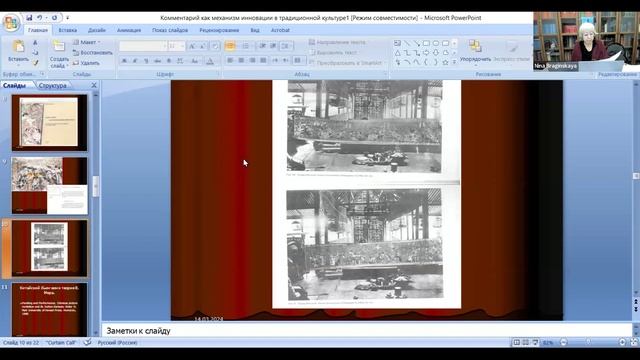Switch to Слайды pane tab
Viewport: 640px width, 360px height.
14,86
